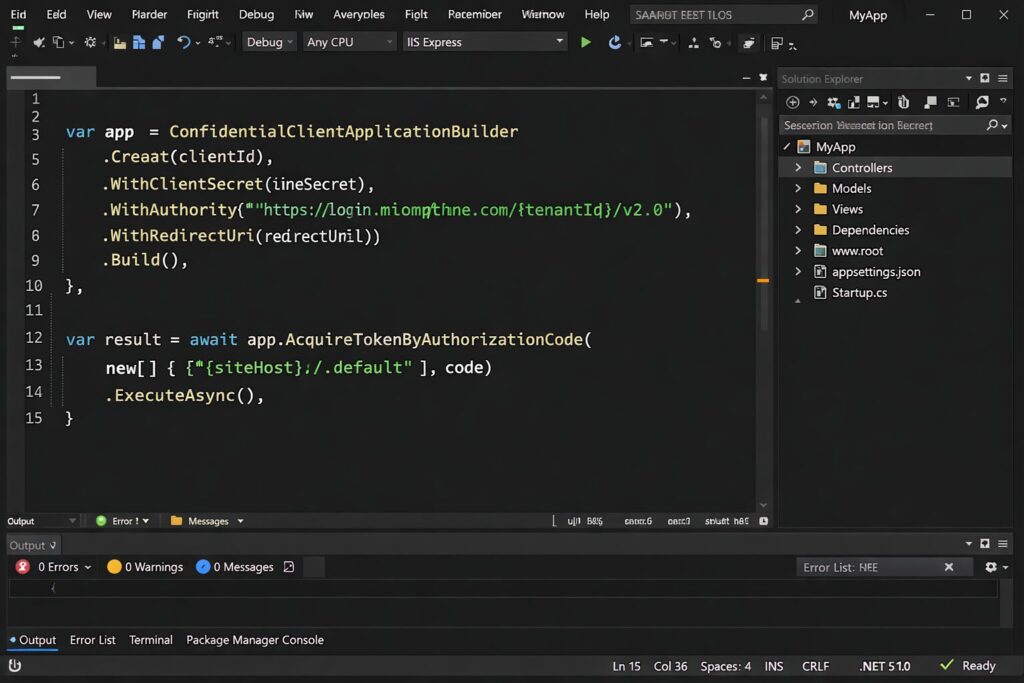Toggle the 0 Warnings filter

click(x=145, y=567)
